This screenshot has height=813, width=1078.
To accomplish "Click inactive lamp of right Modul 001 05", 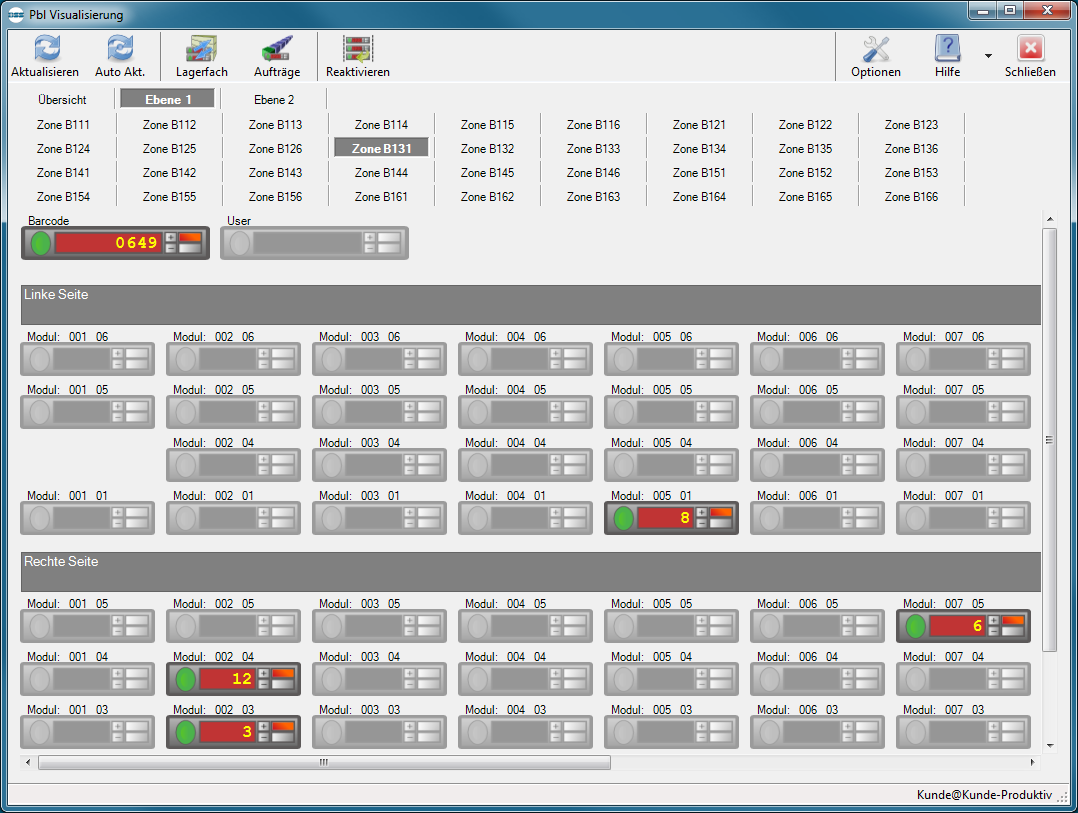I will [x=39, y=626].
